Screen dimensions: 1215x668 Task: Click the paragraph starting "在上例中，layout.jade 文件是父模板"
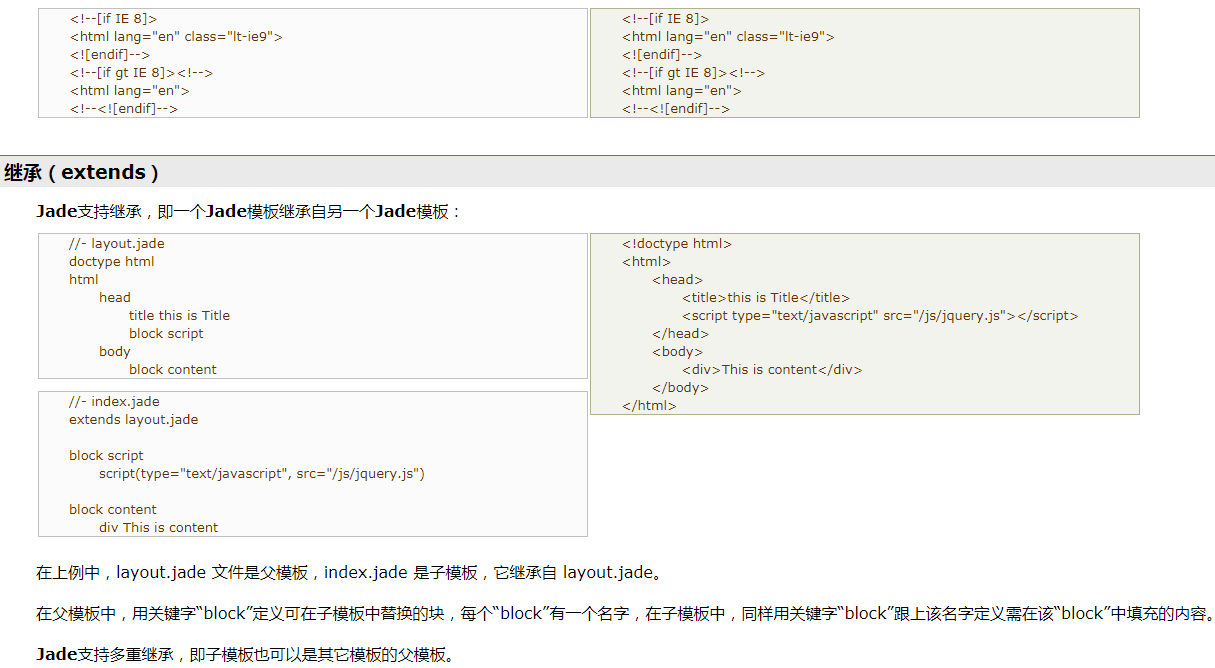[349, 573]
